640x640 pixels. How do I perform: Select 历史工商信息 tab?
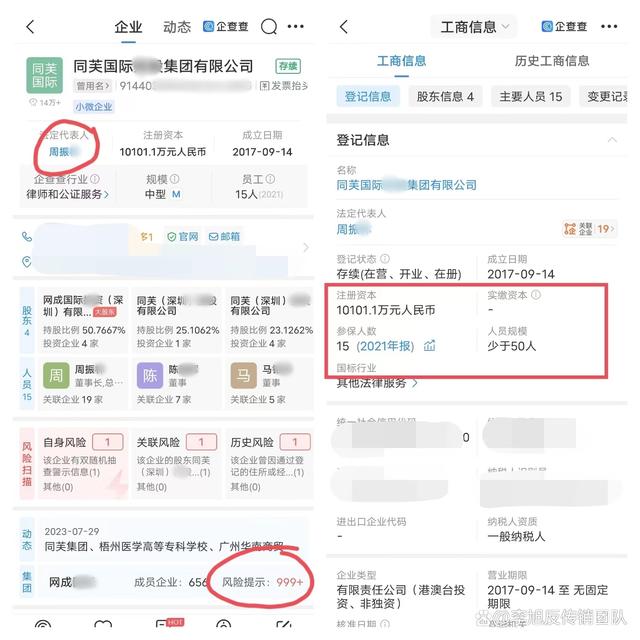tap(552, 61)
